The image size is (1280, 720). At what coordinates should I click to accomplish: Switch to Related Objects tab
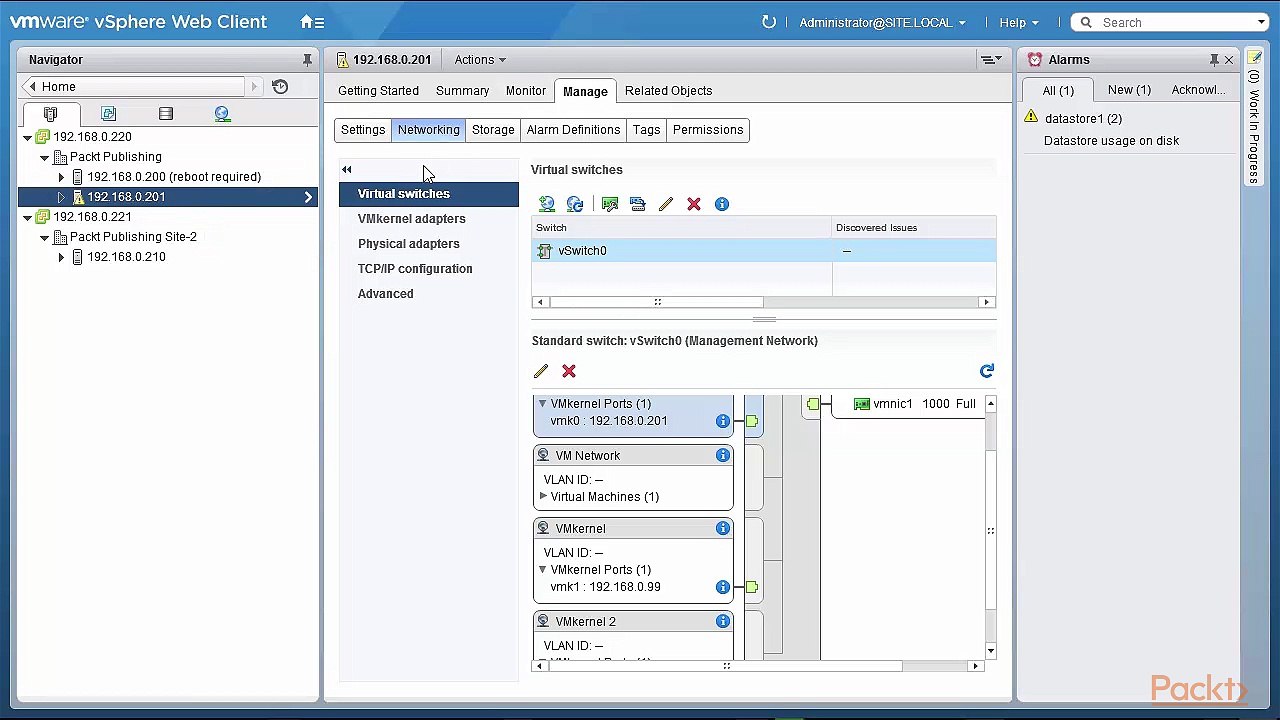point(668,91)
